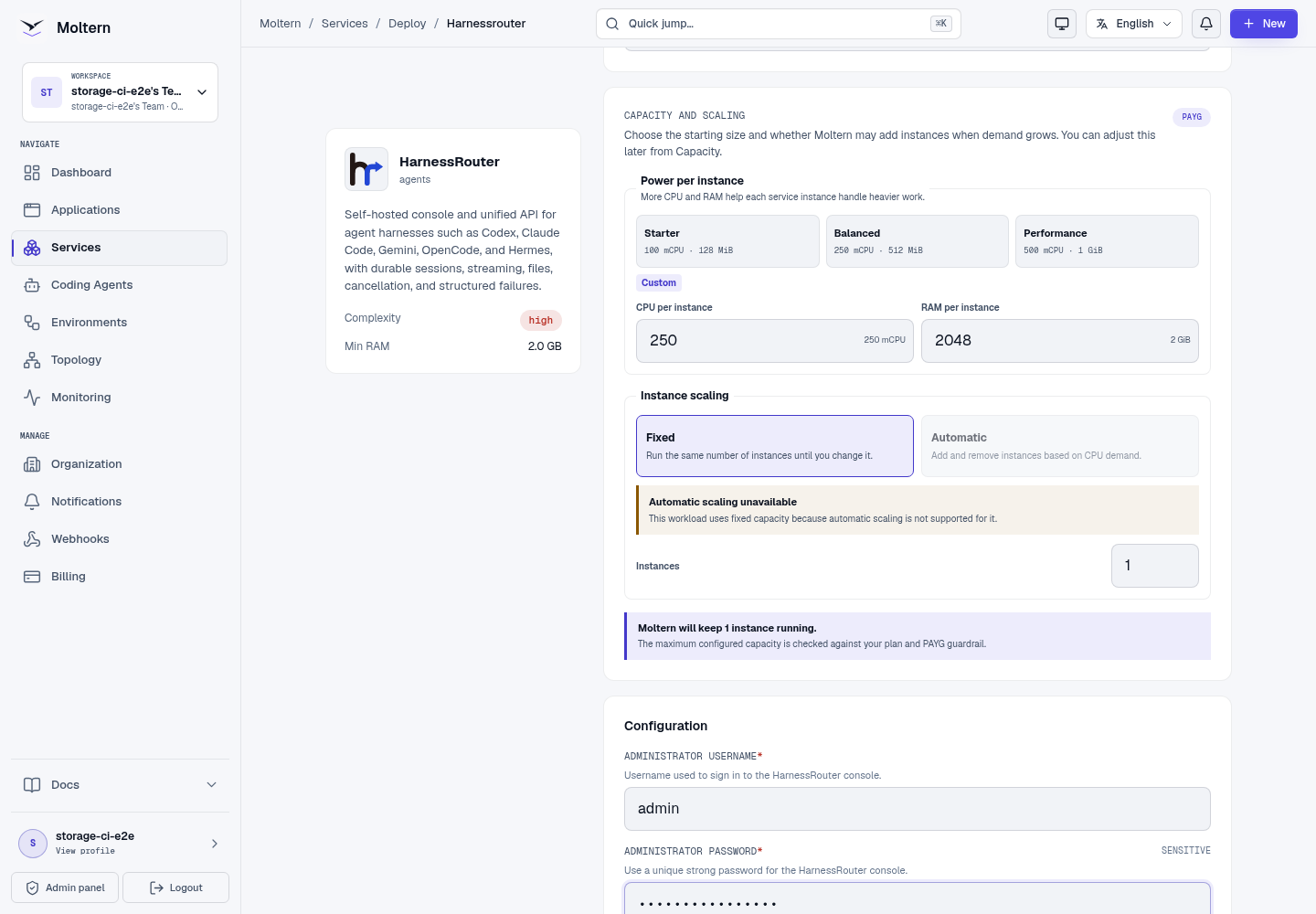The width and height of the screenshot is (1316, 914).
Task: Open storage-ci-e2e profile chevron
Action: coord(215,844)
